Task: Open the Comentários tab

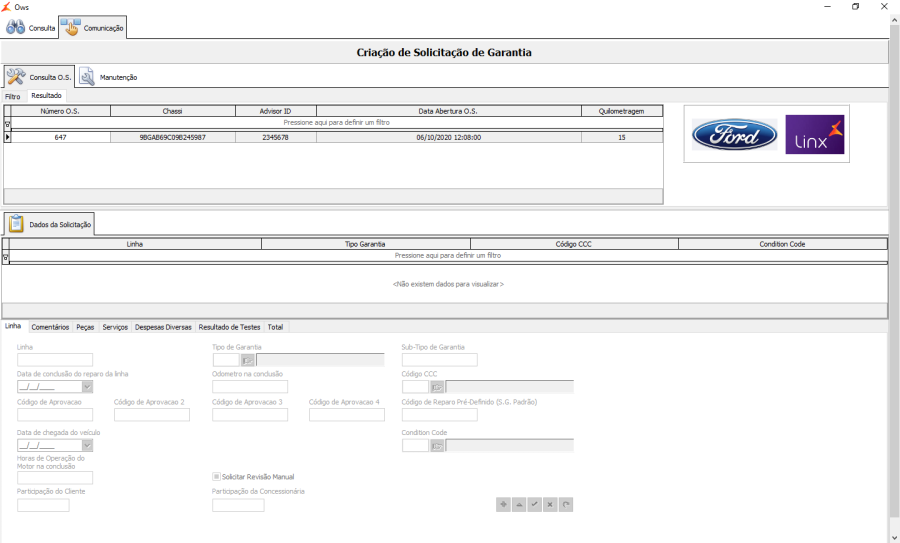Action: pos(50,327)
